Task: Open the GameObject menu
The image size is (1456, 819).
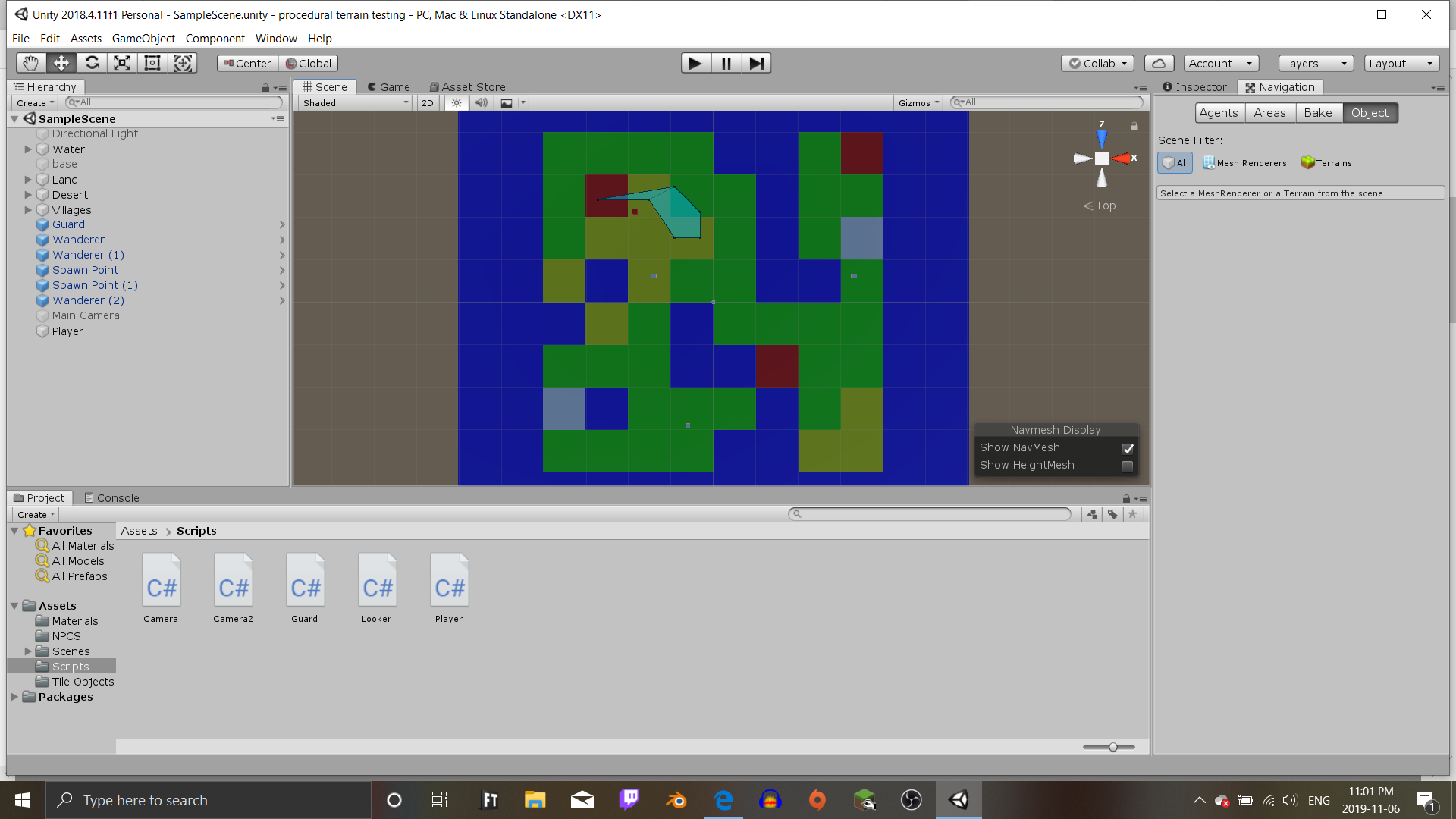Action: point(143,38)
